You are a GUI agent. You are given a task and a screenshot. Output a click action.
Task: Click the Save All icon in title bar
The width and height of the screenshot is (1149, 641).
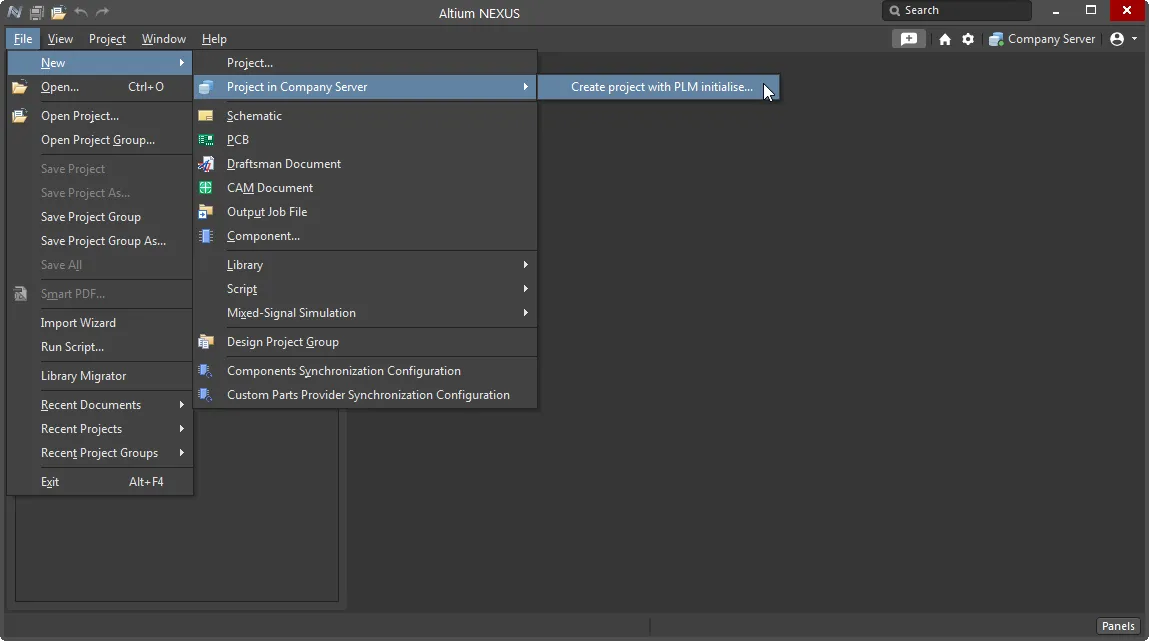[36, 12]
